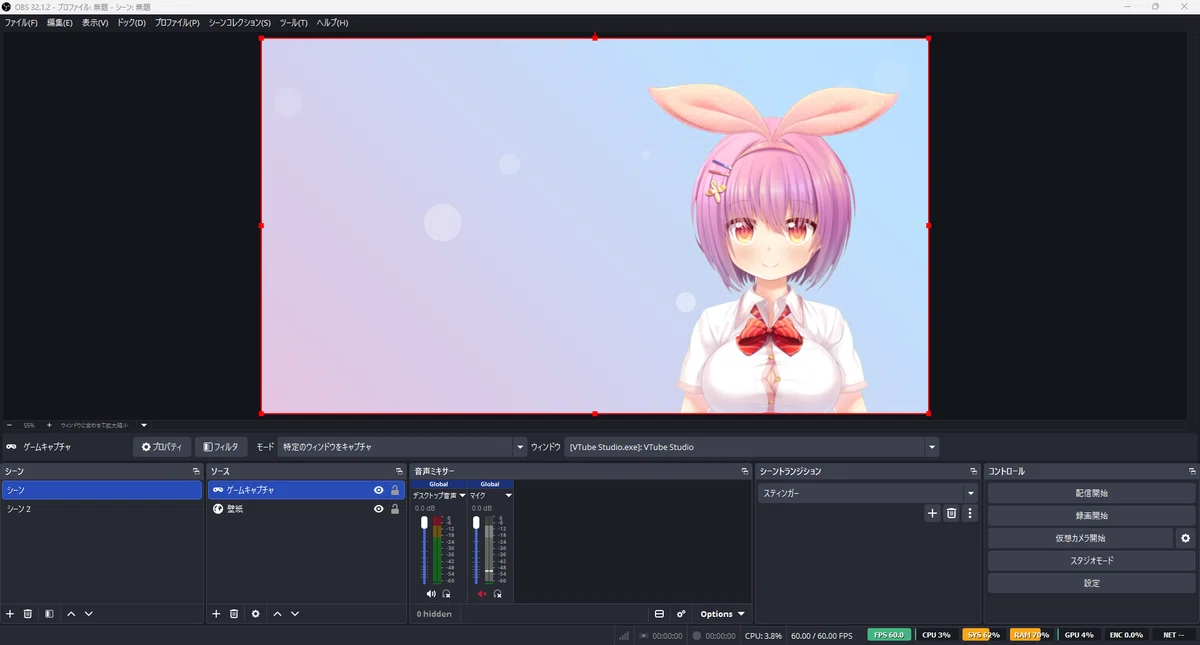Viewport: 1200px width, 645px height.
Task: Hide the ゲームキャプチャ source with its eye icon
Action: (379, 490)
